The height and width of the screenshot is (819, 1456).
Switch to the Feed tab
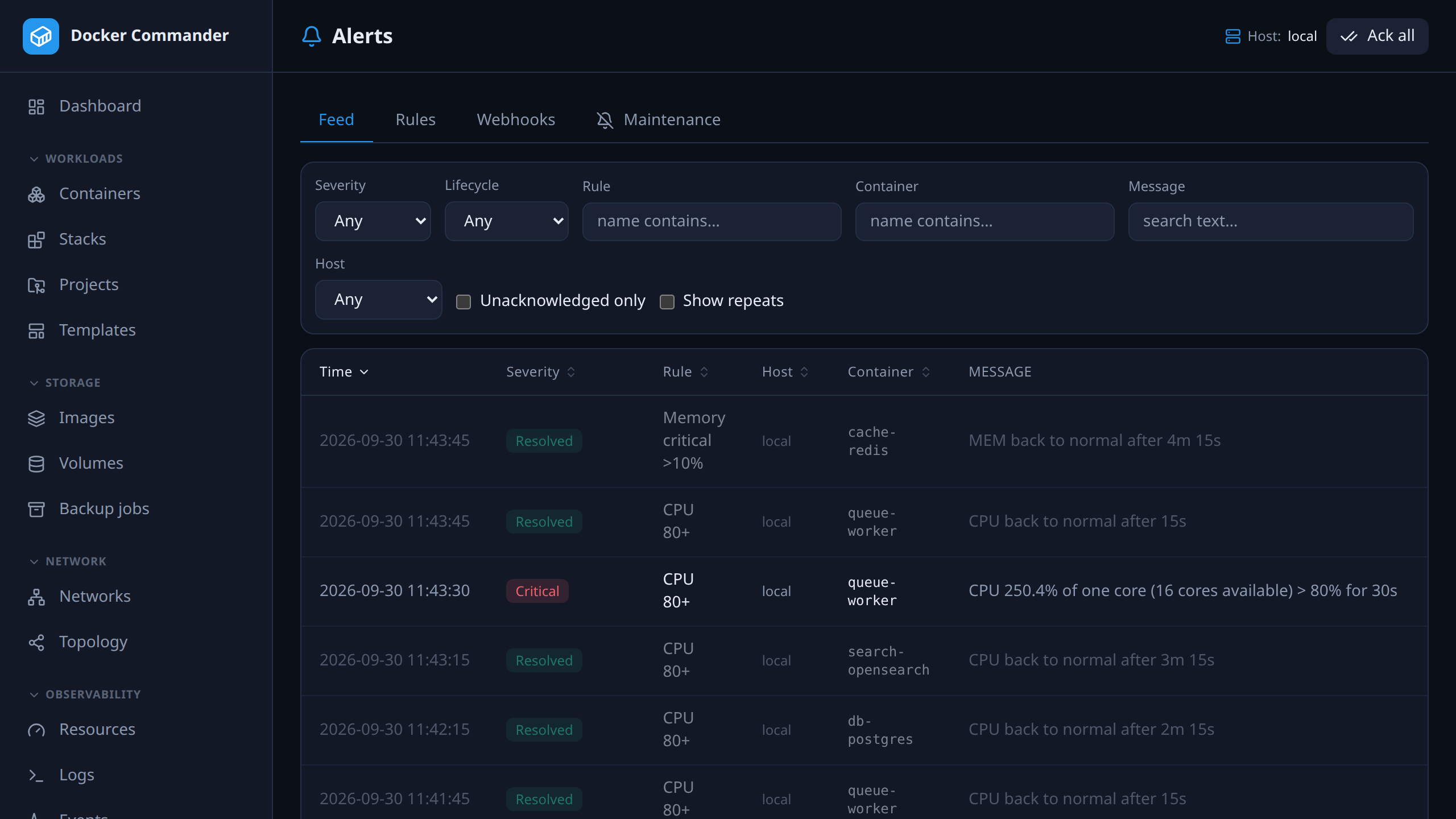pyautogui.click(x=336, y=119)
